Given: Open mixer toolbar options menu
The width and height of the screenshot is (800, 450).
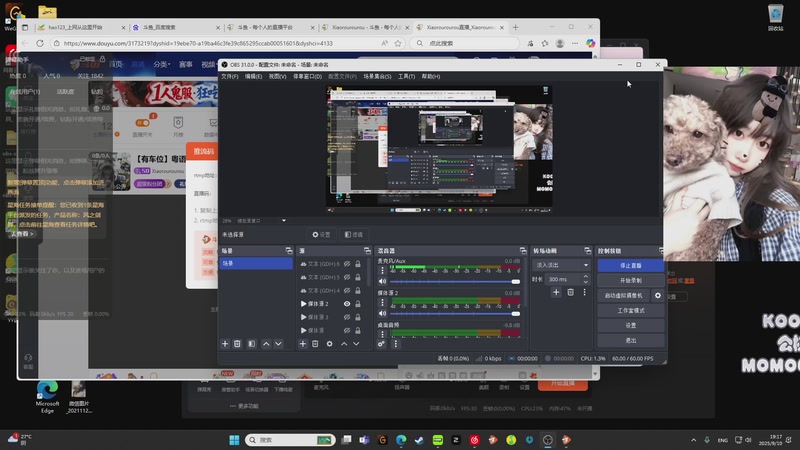Looking at the screenshot, I should point(395,344).
